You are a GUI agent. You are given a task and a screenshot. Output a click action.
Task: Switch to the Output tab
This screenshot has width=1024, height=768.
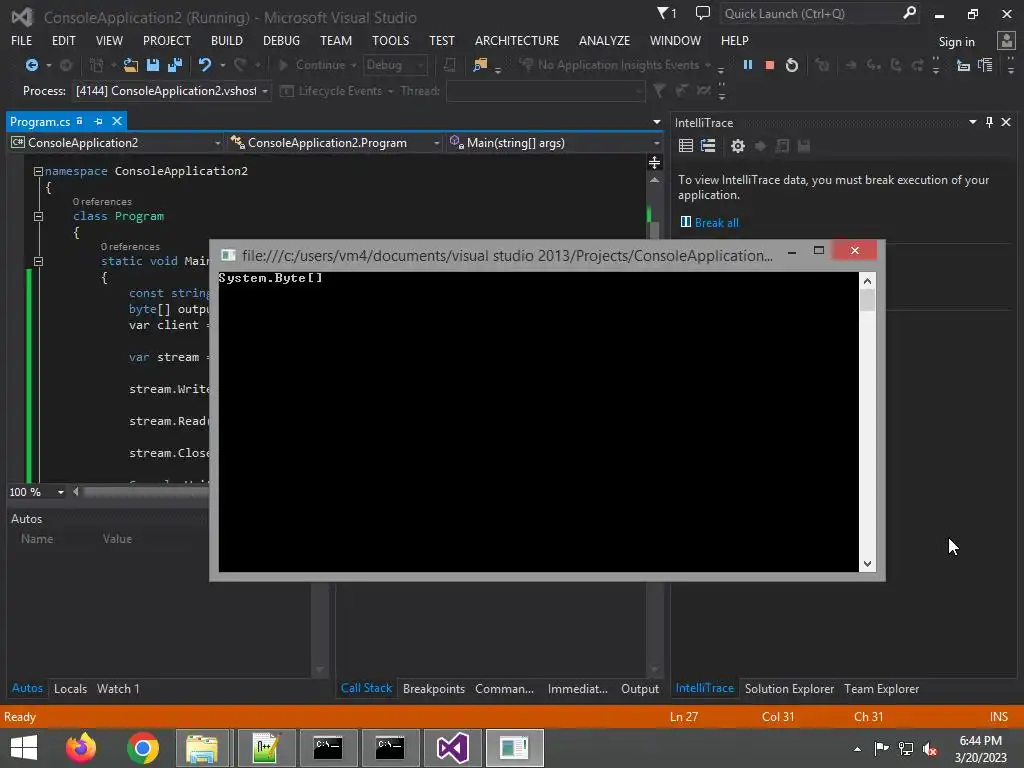click(x=640, y=688)
